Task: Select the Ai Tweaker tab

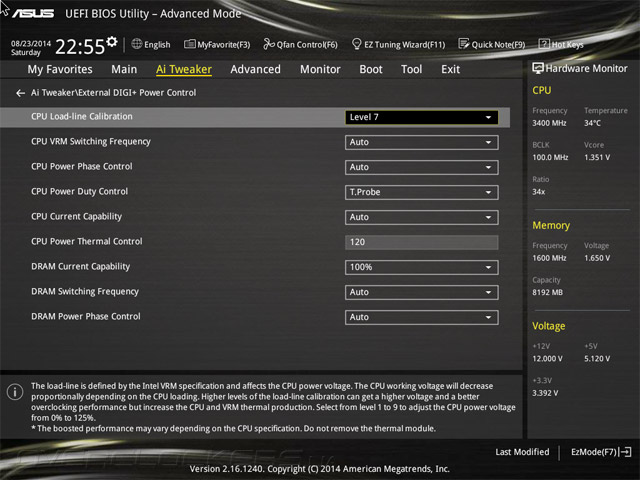Action: [184, 69]
